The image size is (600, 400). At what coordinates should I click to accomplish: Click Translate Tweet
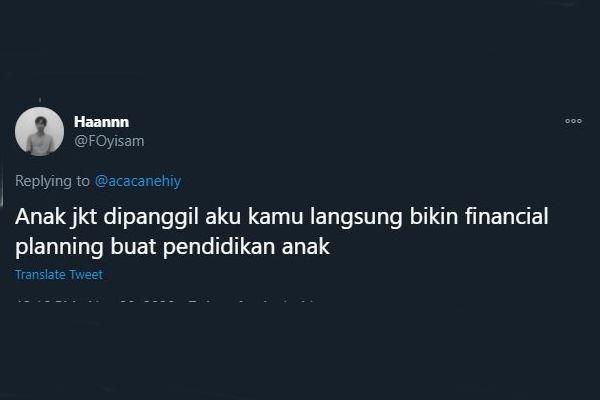point(59,274)
